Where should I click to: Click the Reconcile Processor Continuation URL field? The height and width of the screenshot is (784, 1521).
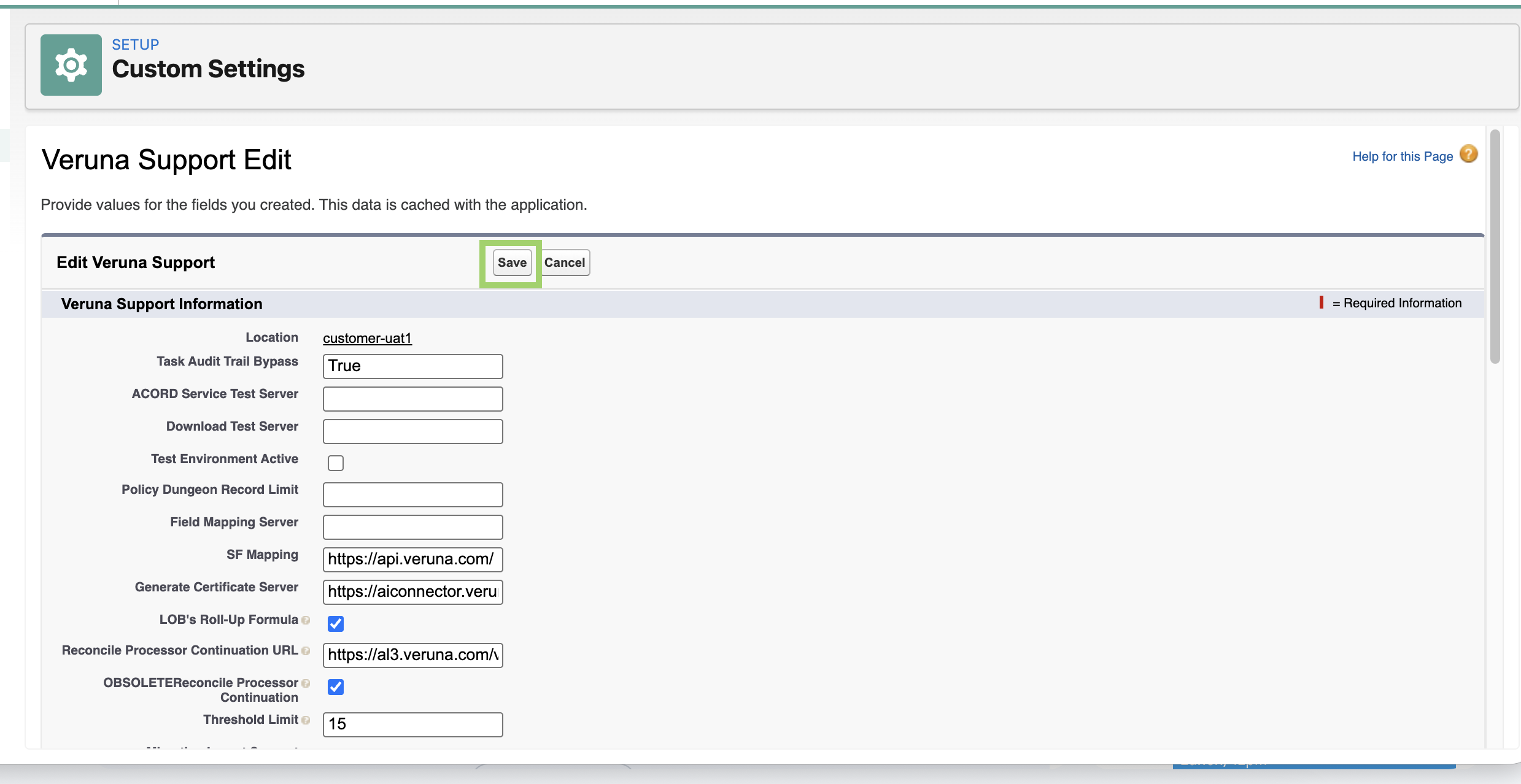413,655
